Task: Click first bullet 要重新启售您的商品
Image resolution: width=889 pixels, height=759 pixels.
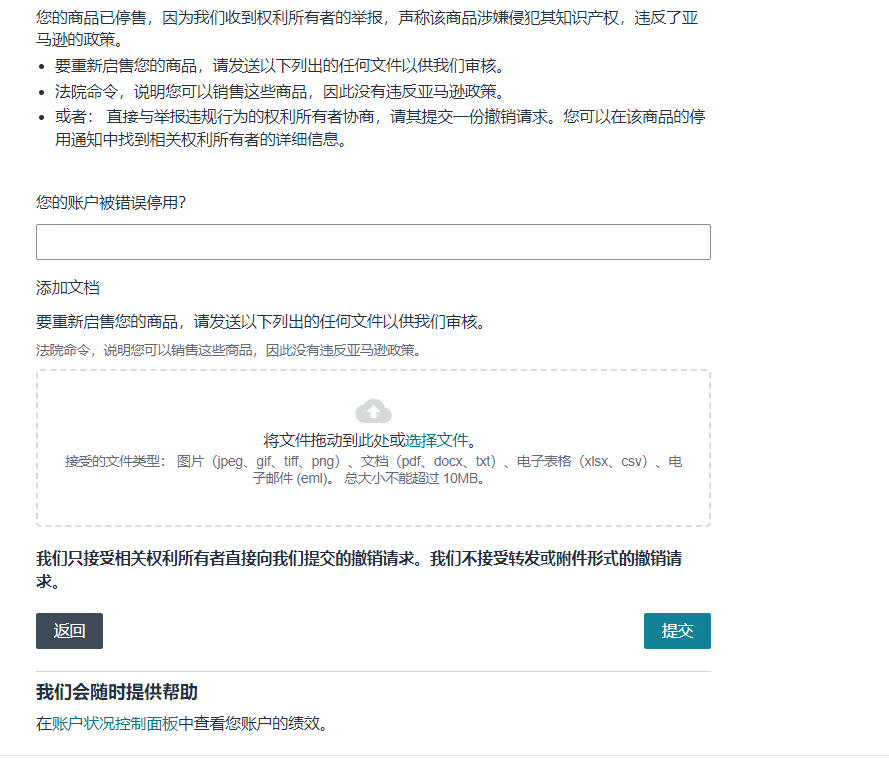Action: (x=280, y=66)
